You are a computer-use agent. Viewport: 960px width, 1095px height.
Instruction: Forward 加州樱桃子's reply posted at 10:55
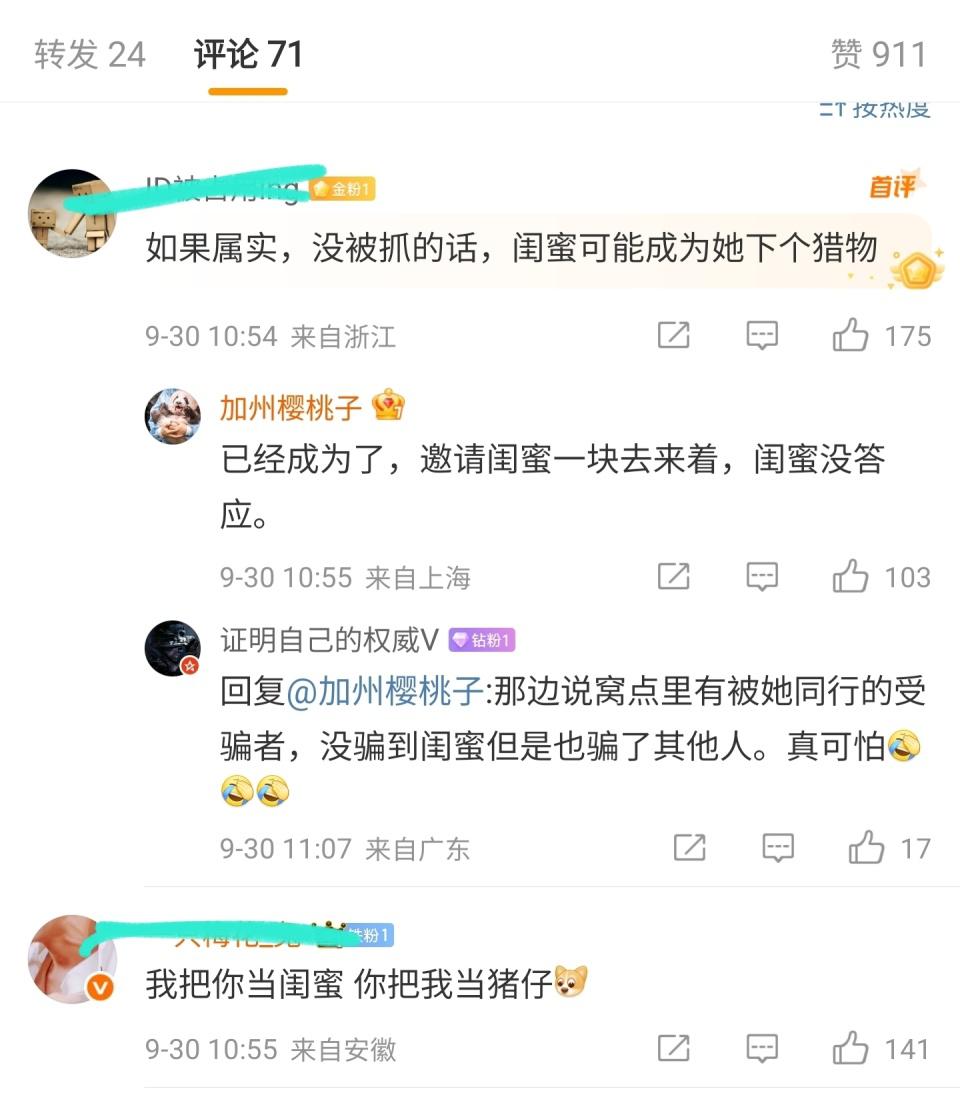coord(674,577)
